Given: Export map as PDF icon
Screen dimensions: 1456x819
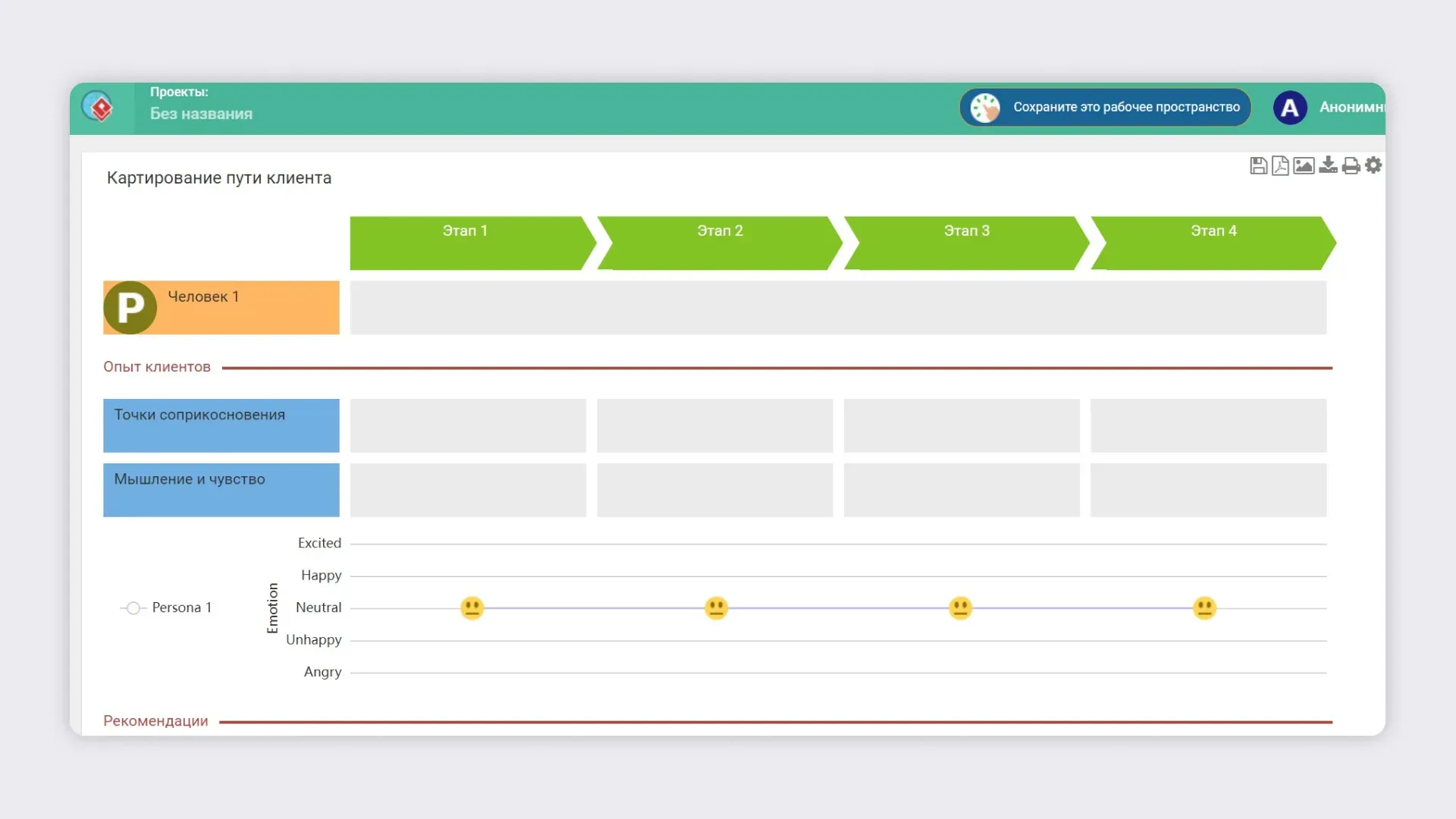Looking at the screenshot, I should [1280, 165].
